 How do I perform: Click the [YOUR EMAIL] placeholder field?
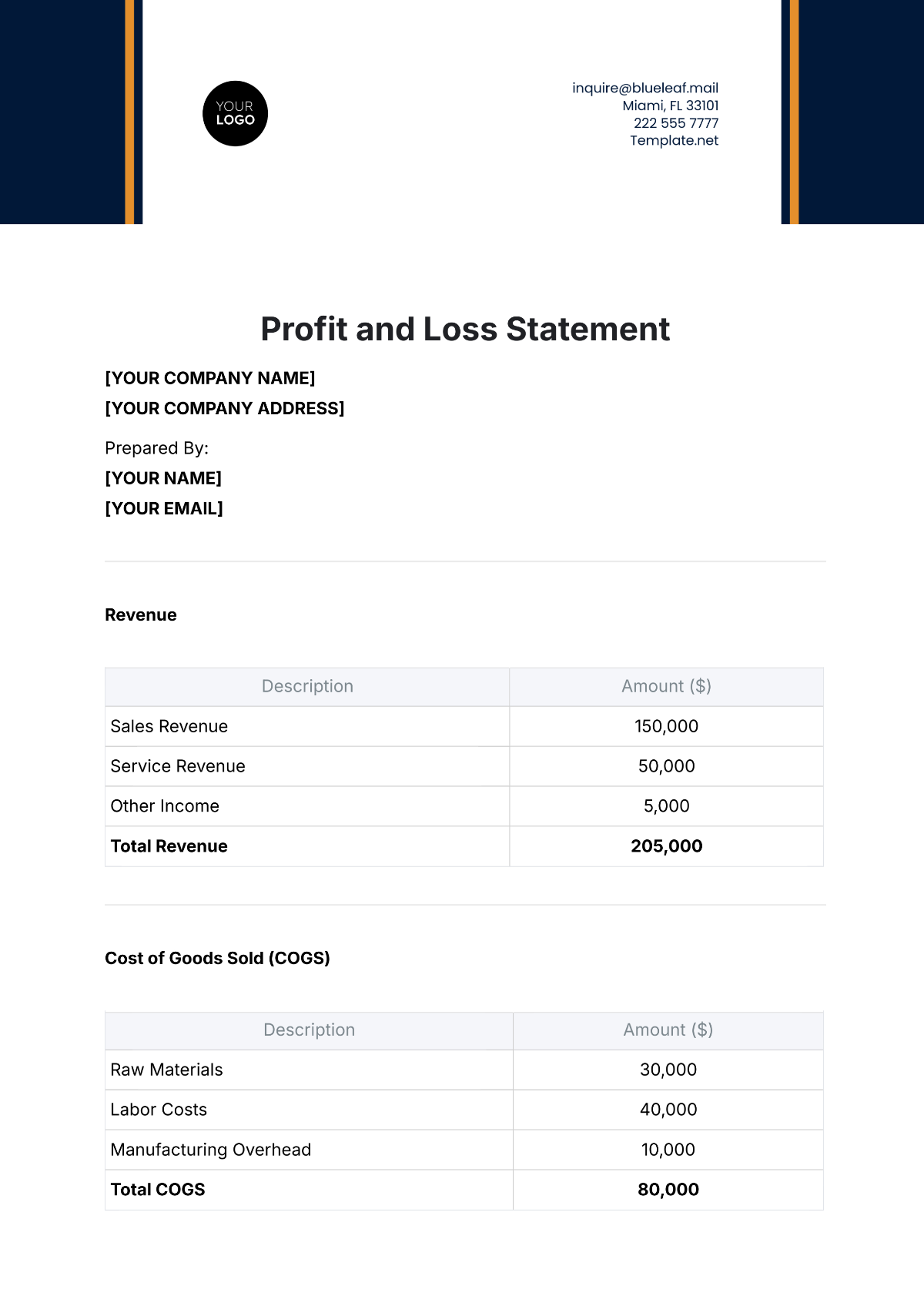[x=164, y=508]
